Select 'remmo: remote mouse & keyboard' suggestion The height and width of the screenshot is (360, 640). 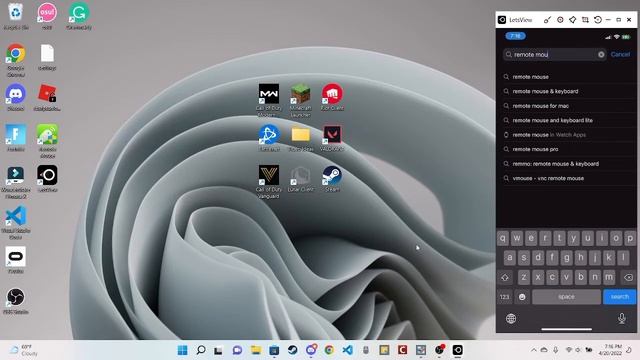click(567, 164)
